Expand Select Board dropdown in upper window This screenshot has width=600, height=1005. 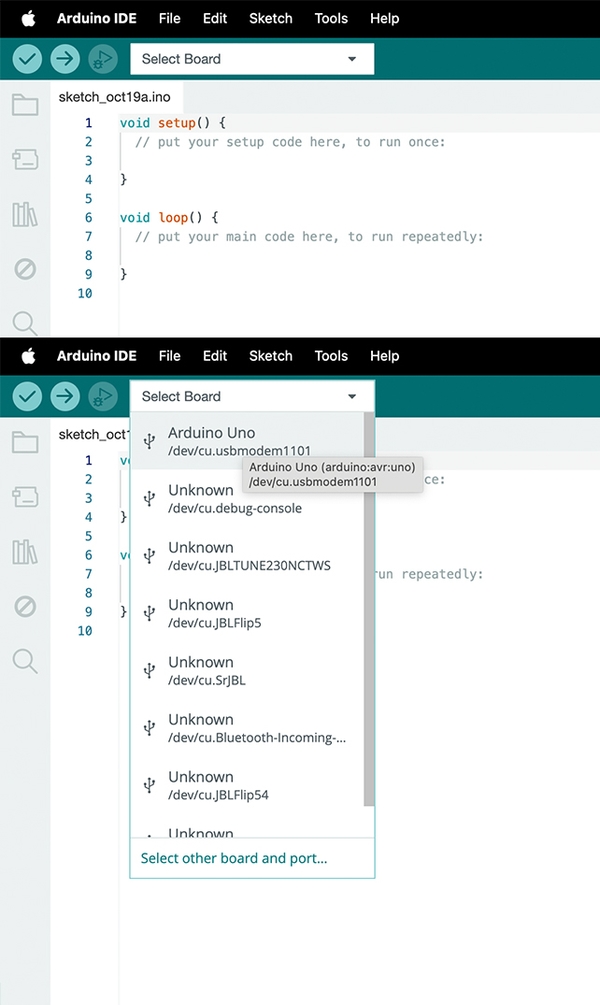coord(252,59)
